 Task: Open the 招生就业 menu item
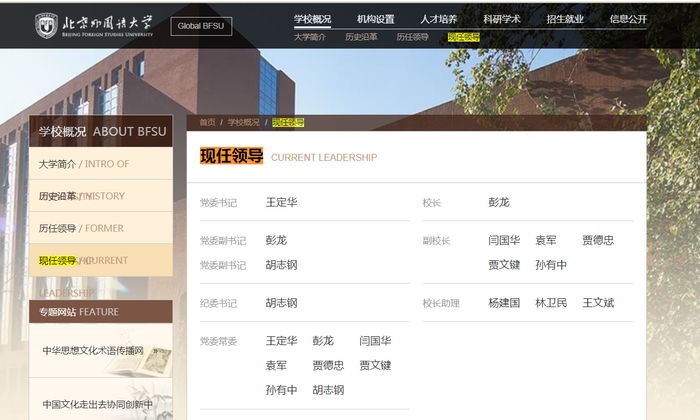point(565,19)
